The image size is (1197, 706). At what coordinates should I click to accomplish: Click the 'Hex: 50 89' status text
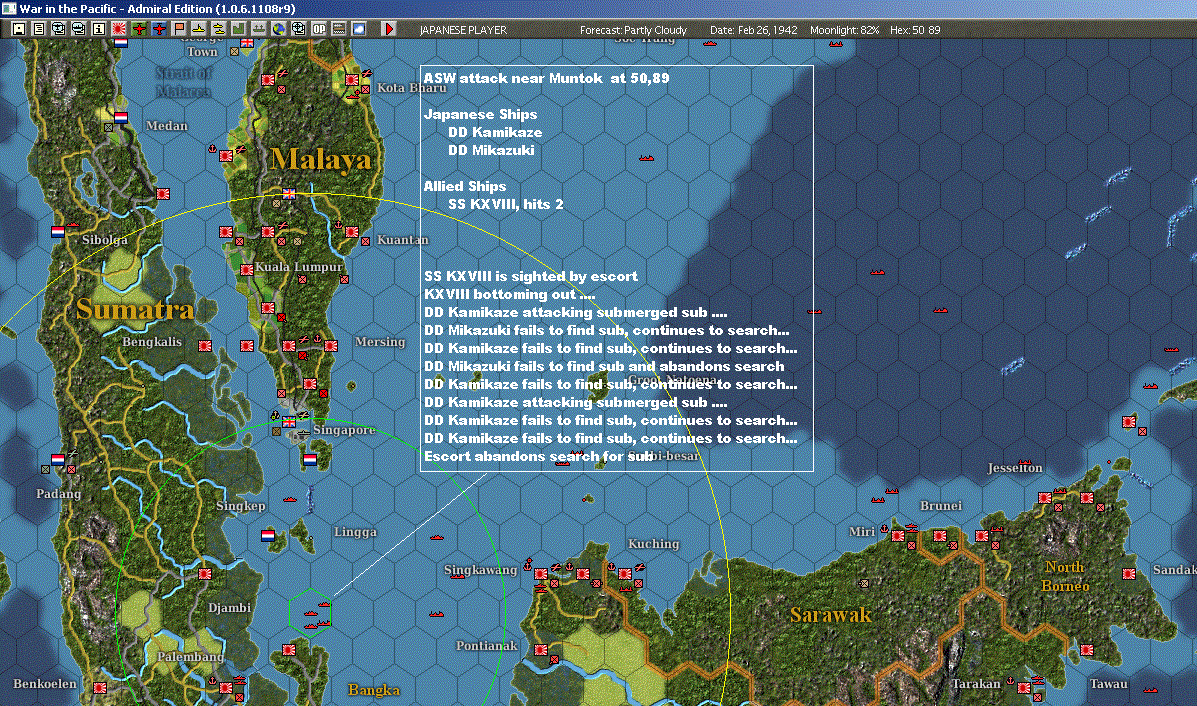click(x=915, y=30)
